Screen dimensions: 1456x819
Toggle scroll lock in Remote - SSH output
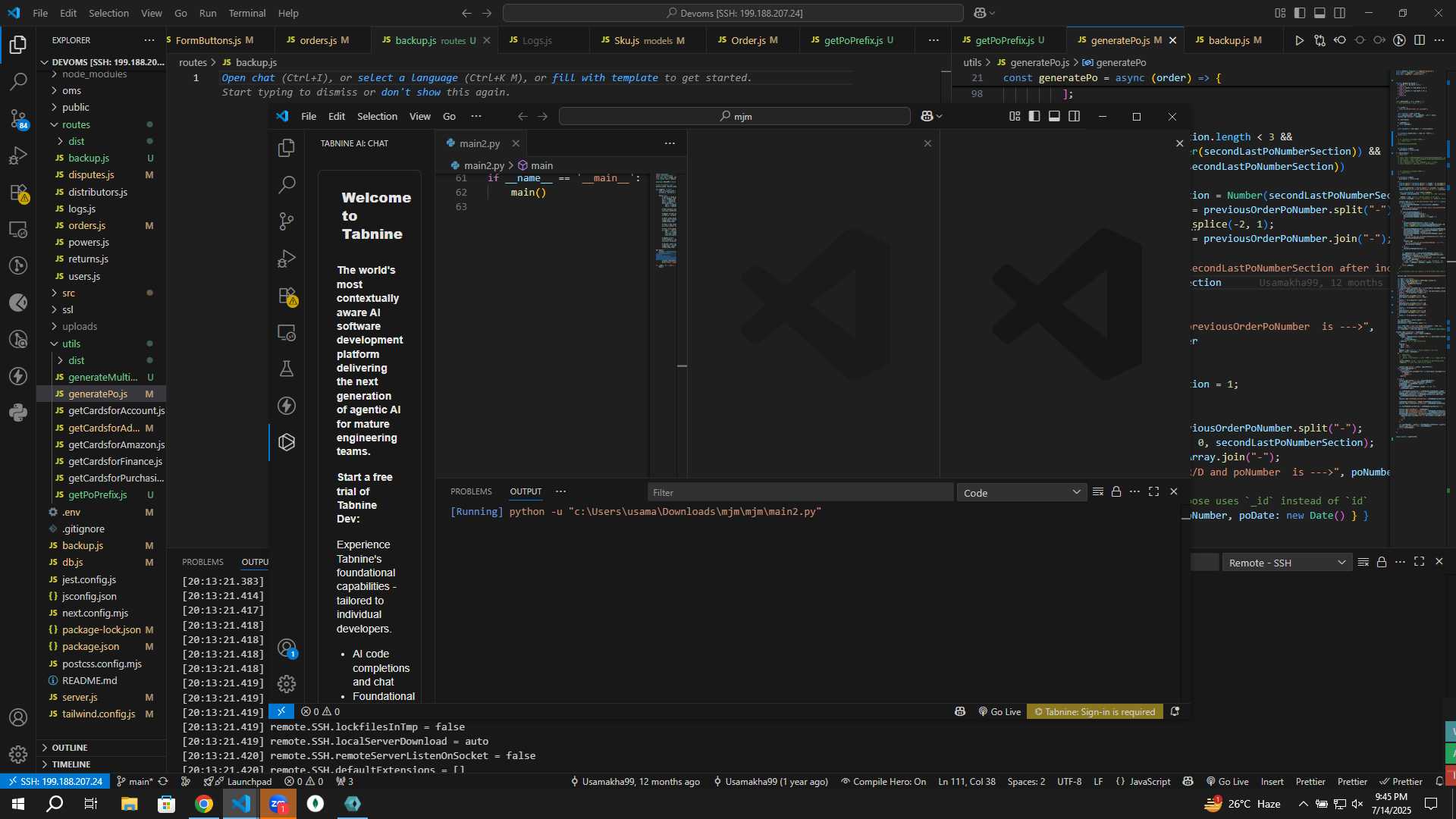[1382, 562]
